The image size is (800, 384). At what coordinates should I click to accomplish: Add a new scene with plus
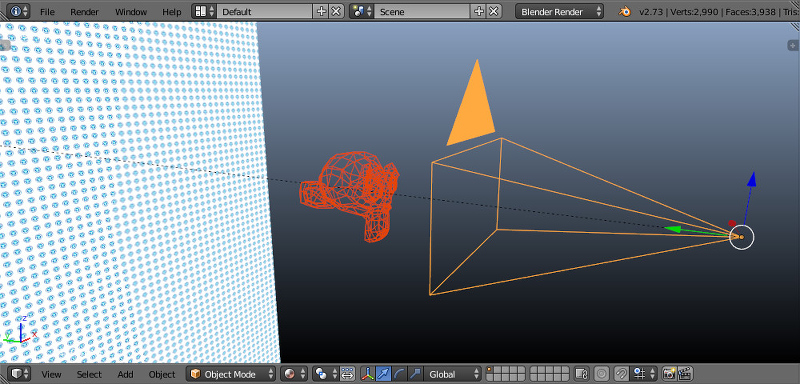(x=479, y=11)
